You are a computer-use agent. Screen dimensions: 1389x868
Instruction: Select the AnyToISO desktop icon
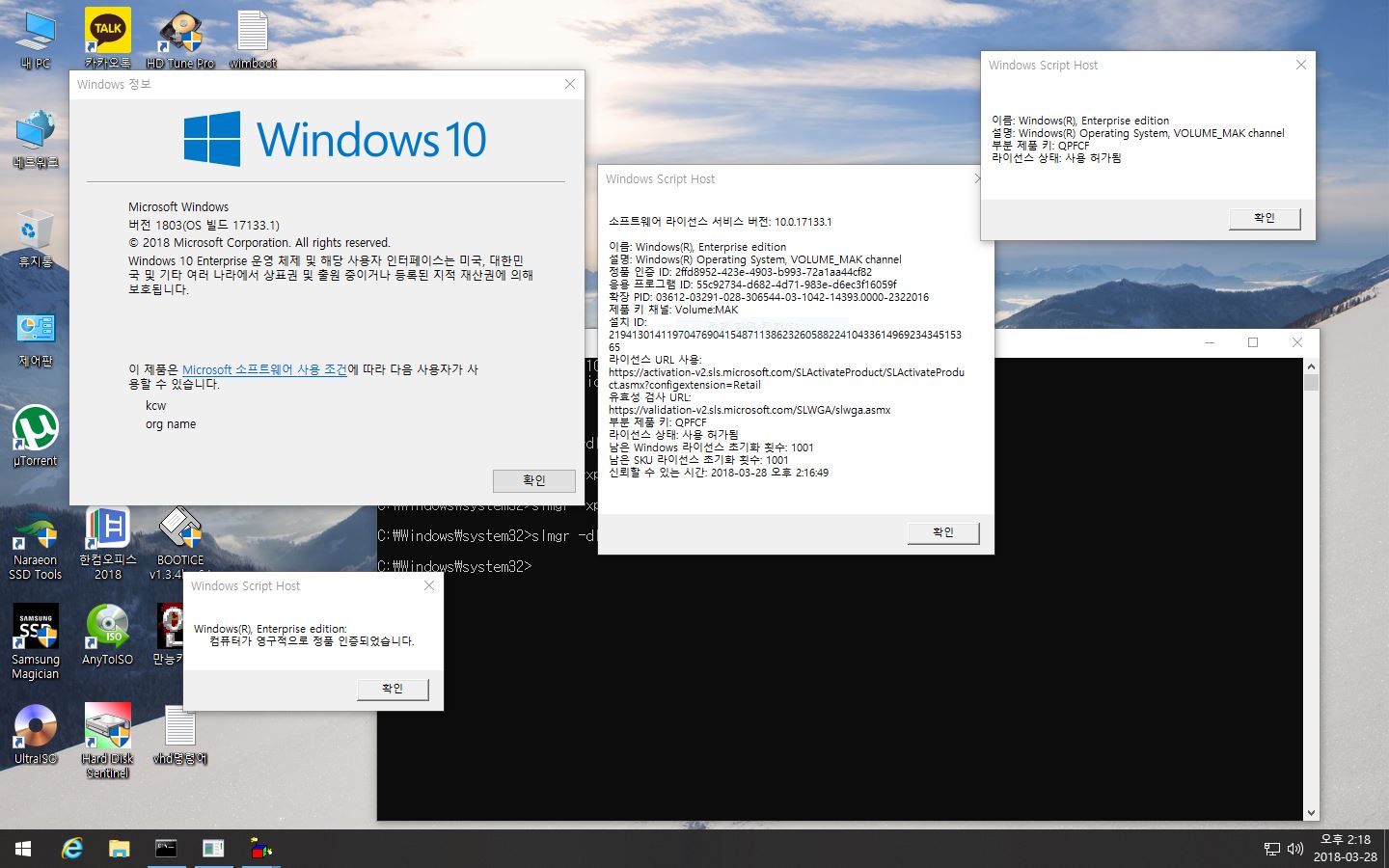pos(108,635)
